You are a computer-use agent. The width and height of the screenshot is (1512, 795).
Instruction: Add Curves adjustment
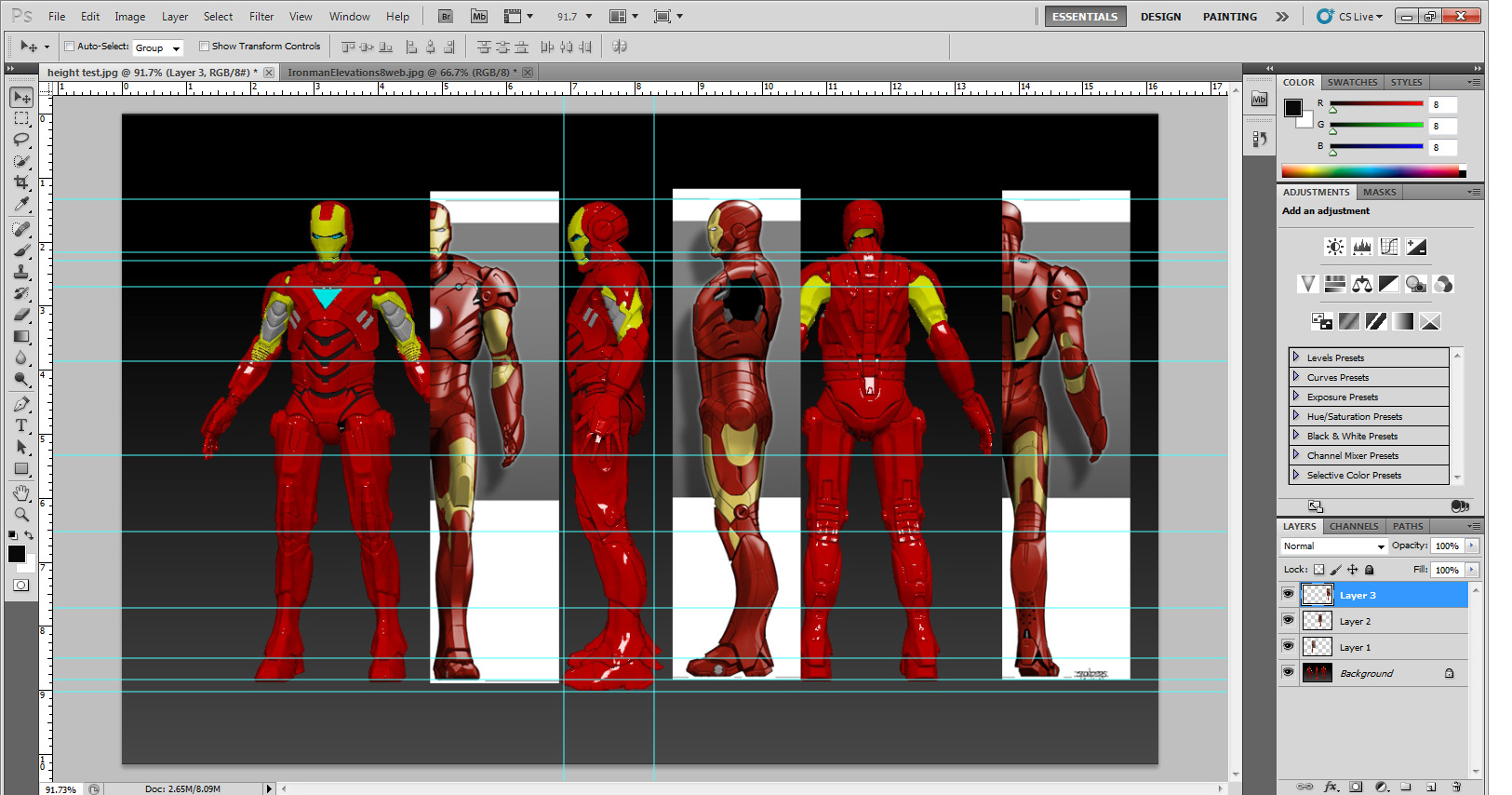point(1388,247)
